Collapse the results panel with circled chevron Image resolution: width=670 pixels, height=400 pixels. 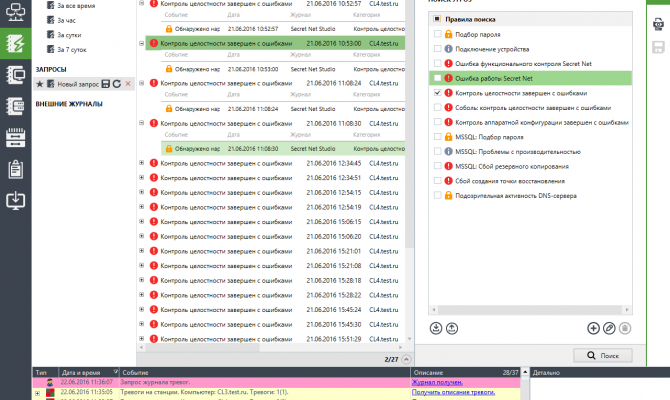click(x=406, y=359)
